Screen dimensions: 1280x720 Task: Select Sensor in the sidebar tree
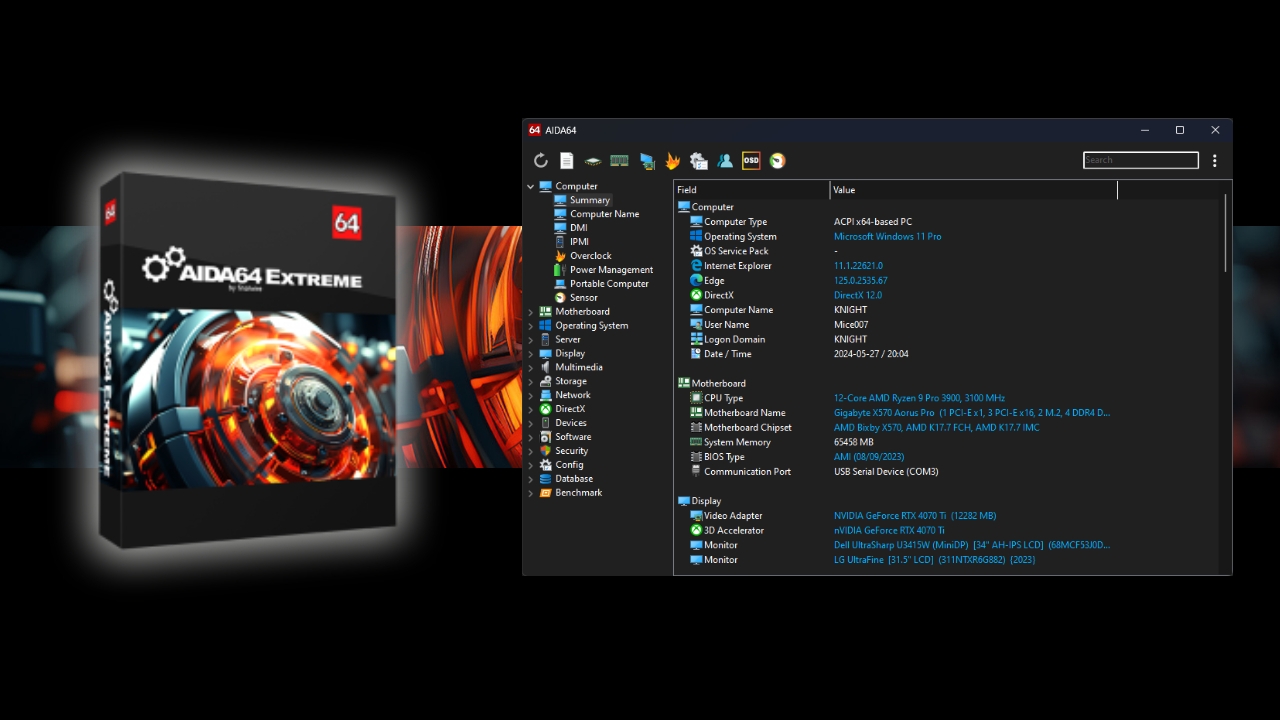click(x=583, y=298)
